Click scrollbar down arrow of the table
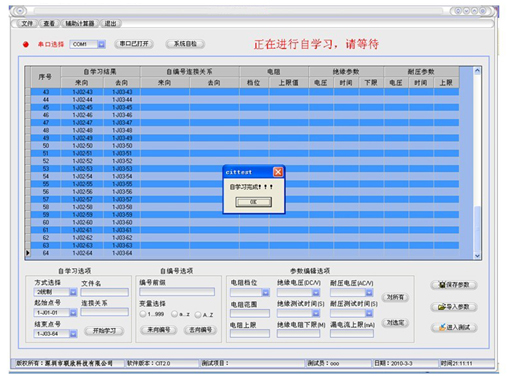This screenshot has width=512, height=380. tap(477, 256)
